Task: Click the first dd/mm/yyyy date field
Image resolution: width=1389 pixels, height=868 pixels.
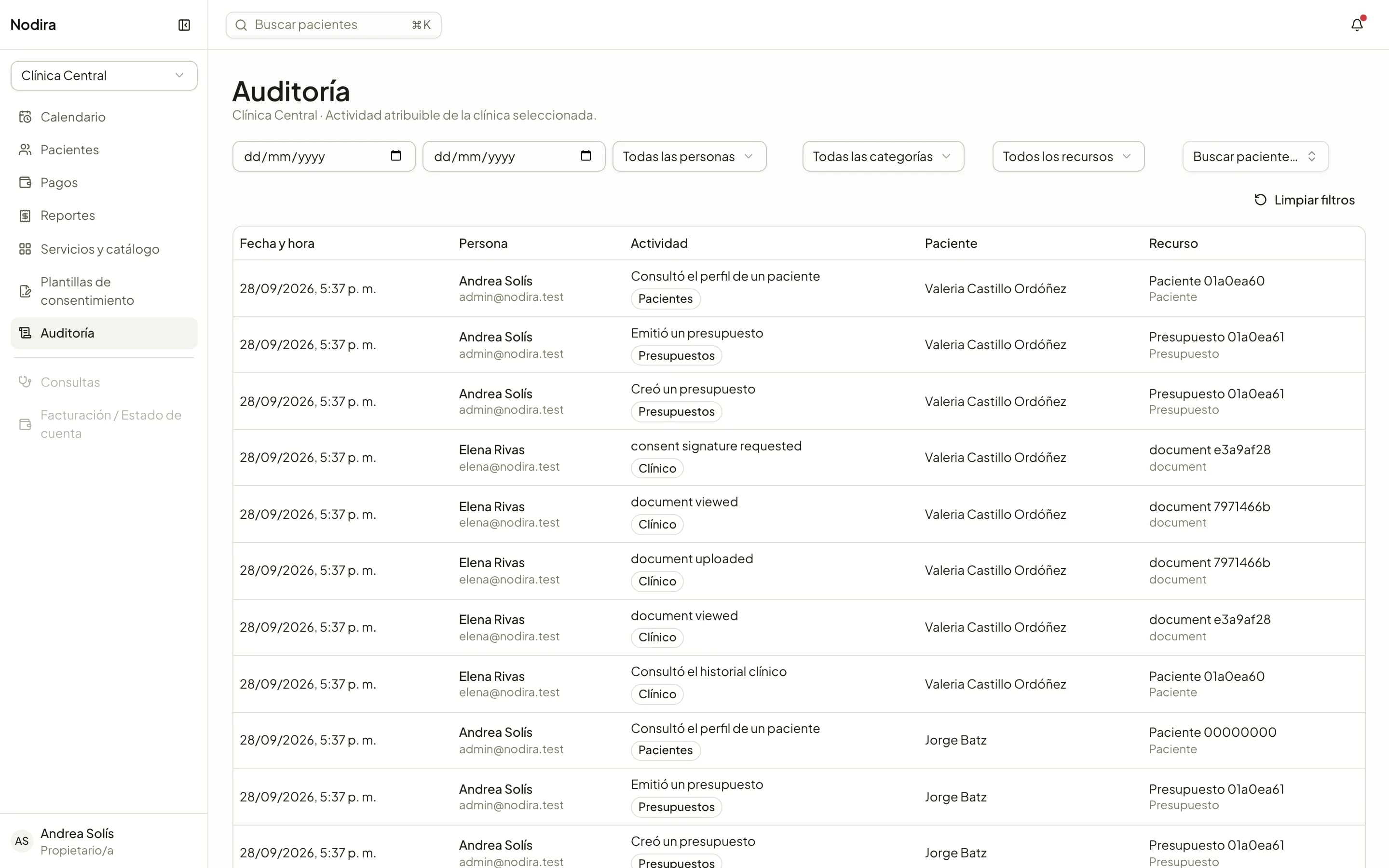Action: (x=324, y=156)
